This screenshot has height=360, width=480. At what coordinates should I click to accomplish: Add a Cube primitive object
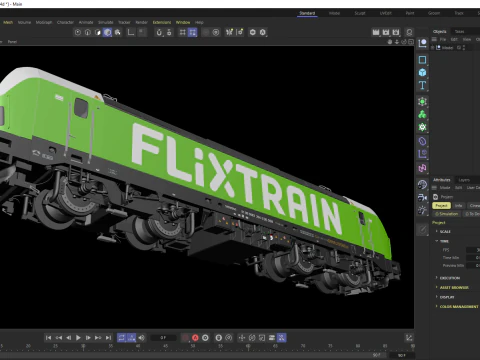(x=422, y=72)
